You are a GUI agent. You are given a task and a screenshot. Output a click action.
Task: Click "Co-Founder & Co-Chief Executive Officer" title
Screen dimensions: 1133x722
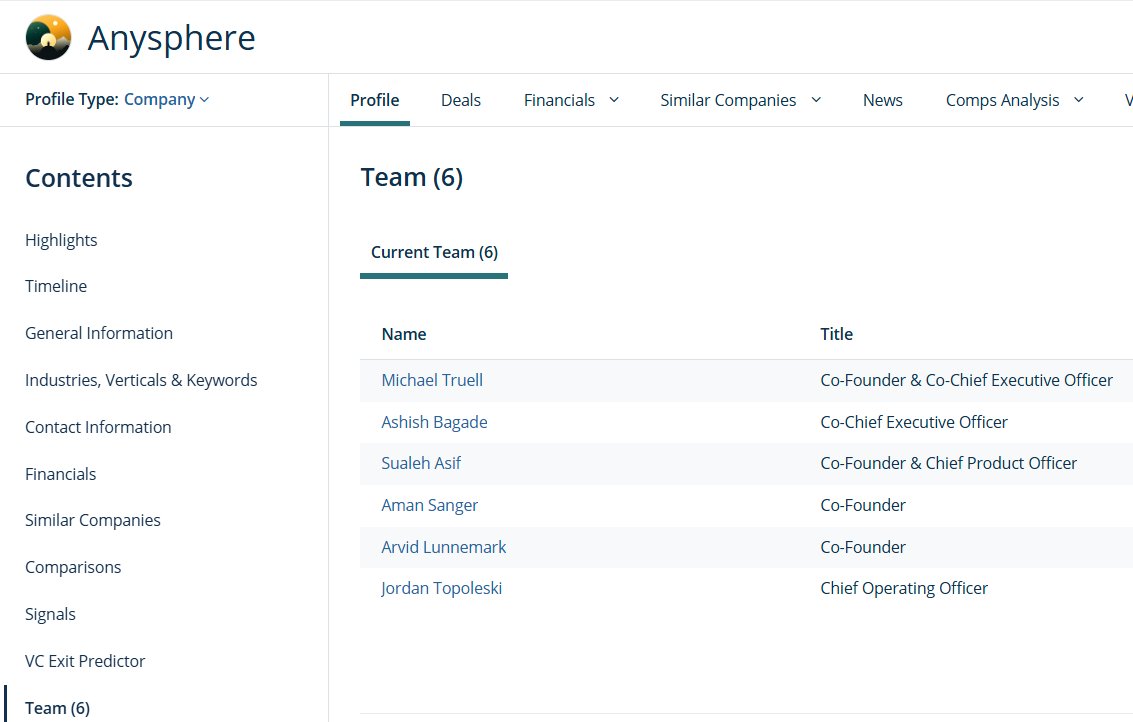coord(967,380)
